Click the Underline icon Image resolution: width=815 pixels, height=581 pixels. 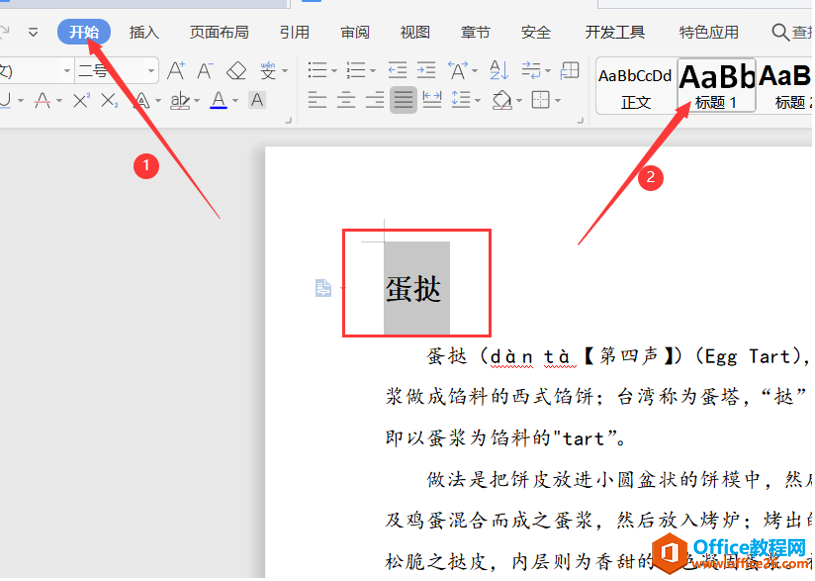pos(5,99)
